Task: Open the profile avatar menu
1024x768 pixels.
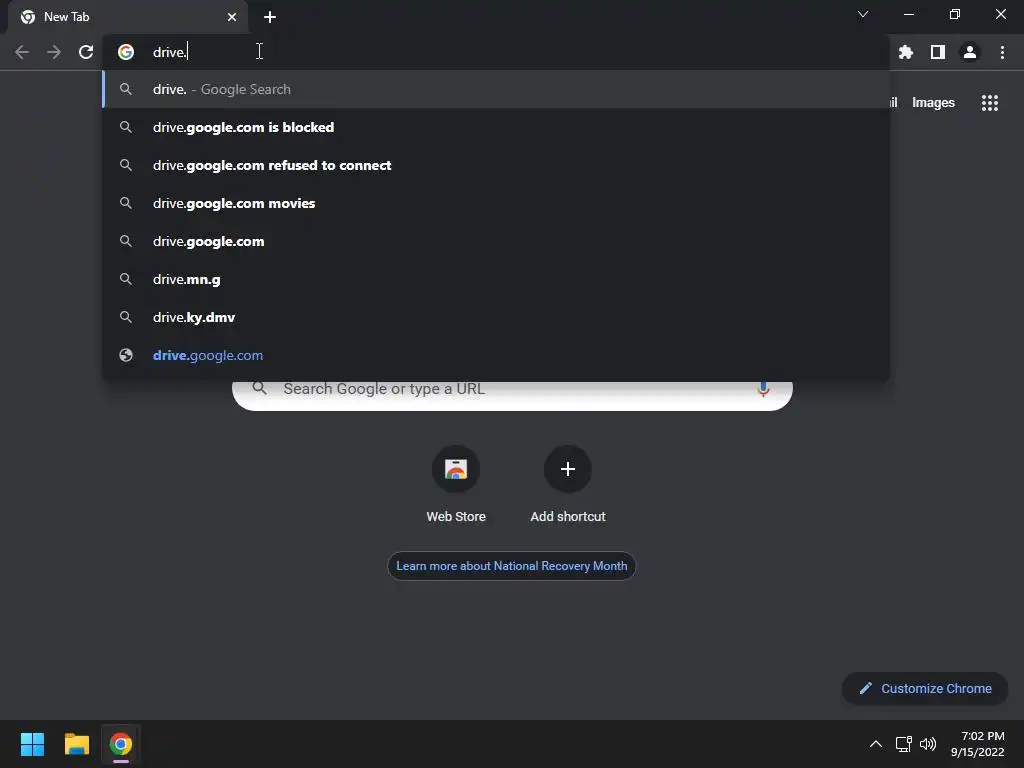Action: 970,52
